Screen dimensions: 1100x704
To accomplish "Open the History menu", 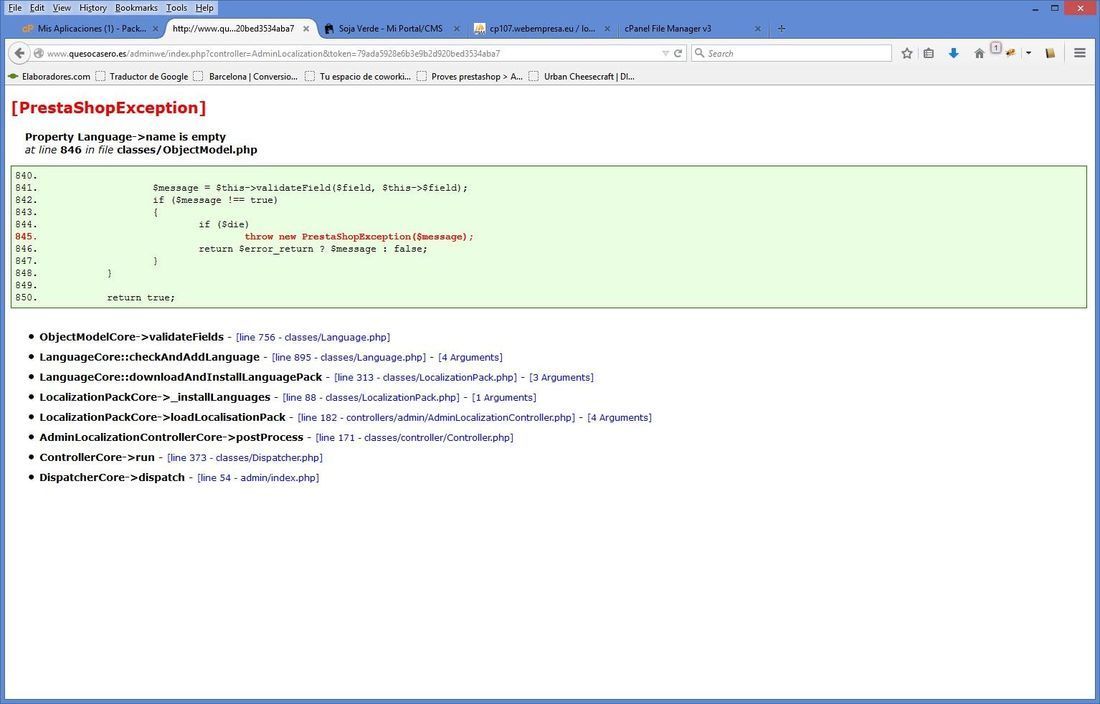I will point(93,8).
